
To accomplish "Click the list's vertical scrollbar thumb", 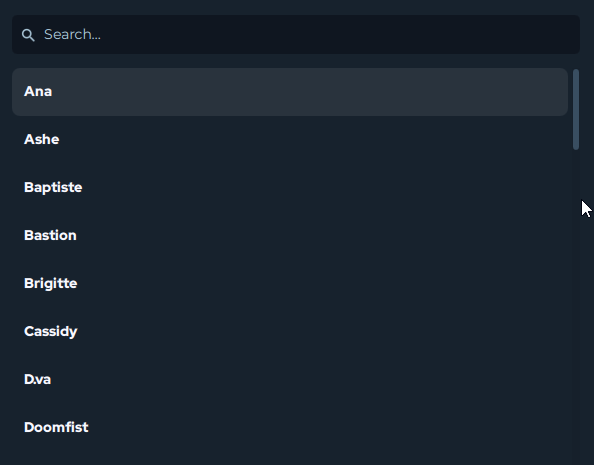I will [x=576, y=109].
